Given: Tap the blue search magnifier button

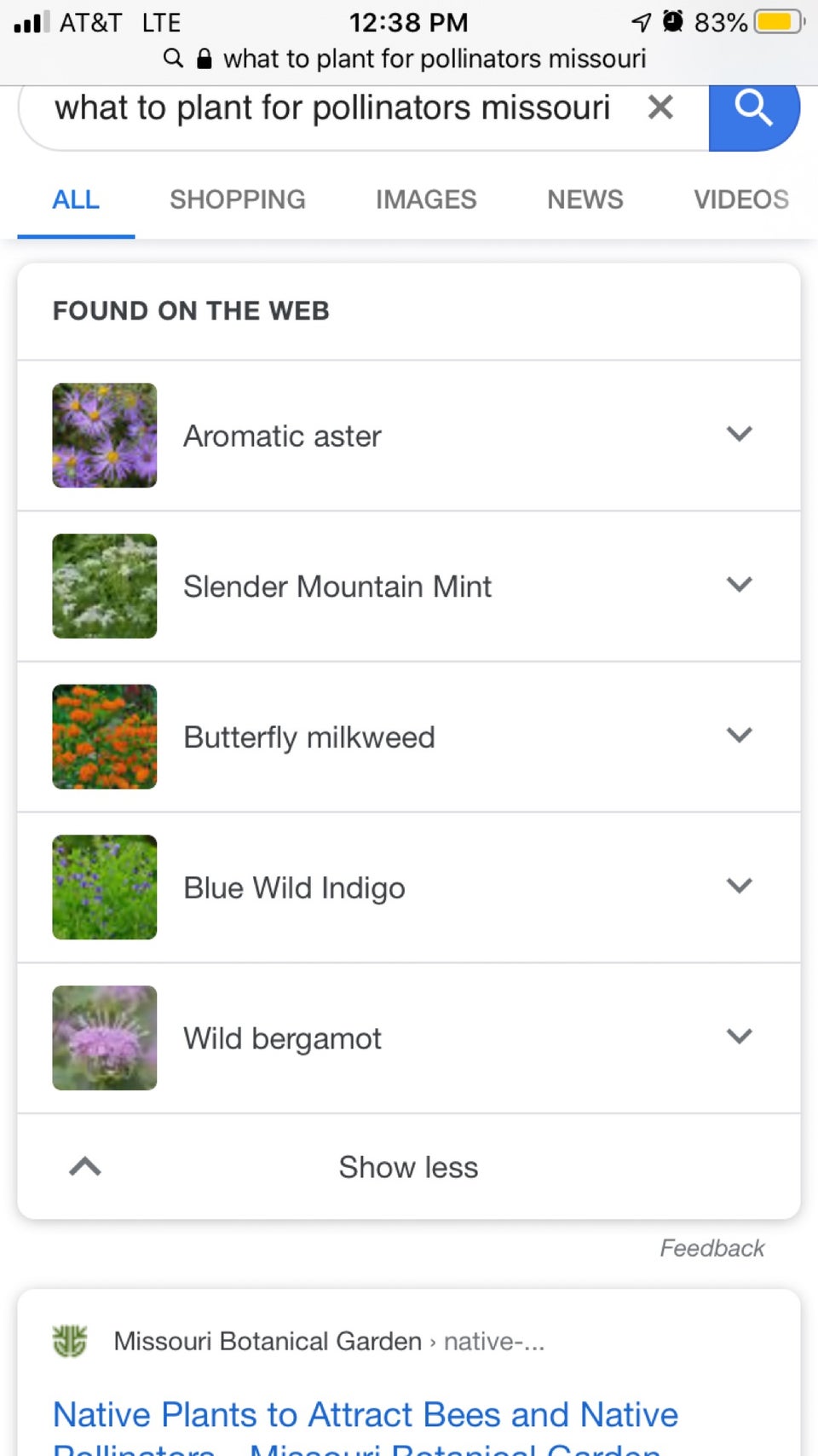Looking at the screenshot, I should pos(753,111).
